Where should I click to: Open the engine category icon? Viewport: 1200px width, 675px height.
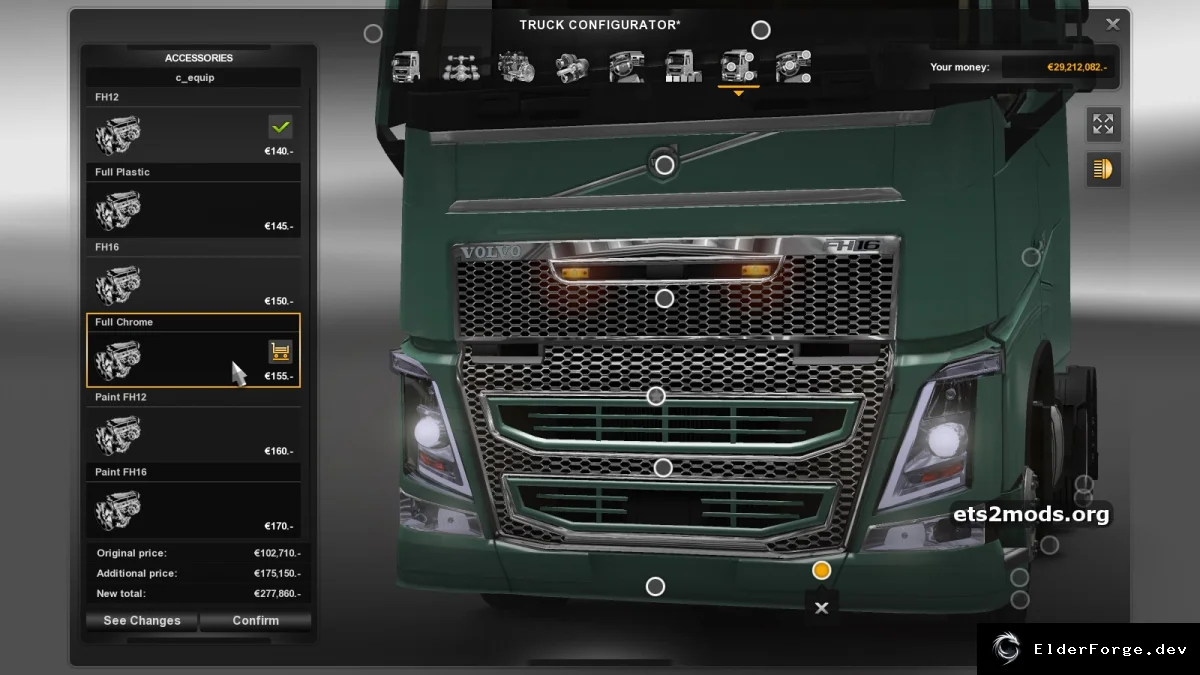tap(516, 67)
